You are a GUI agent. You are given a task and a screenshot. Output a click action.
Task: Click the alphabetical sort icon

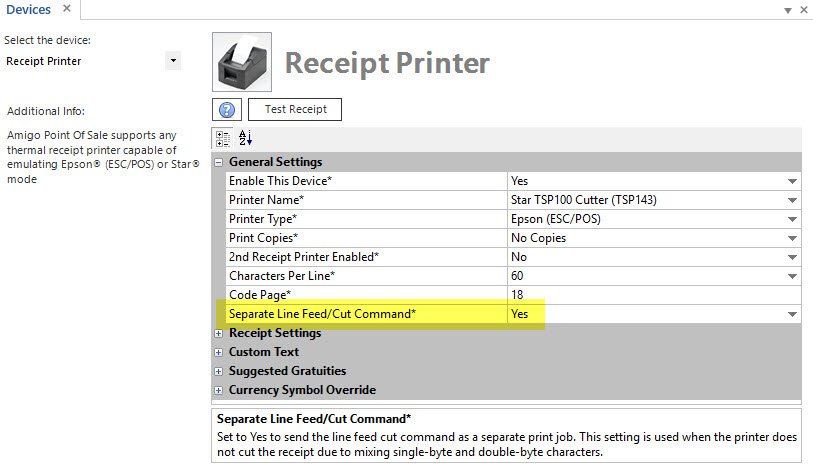246,138
